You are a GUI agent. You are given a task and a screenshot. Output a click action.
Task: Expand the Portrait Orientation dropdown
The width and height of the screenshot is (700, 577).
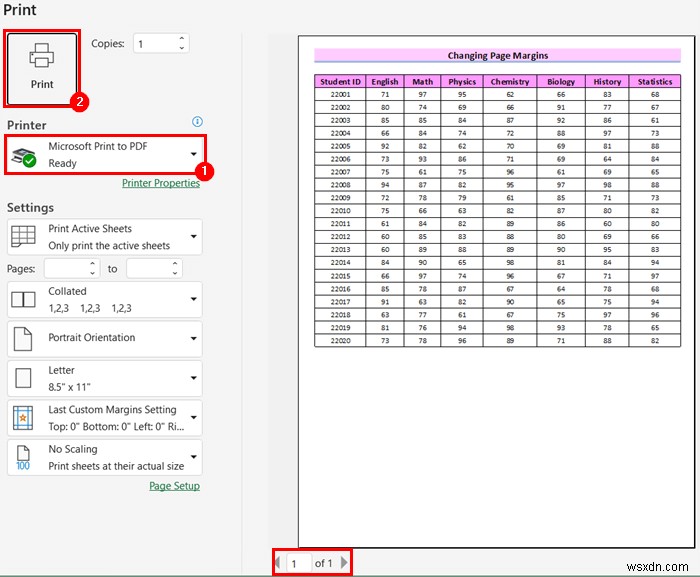pos(105,339)
